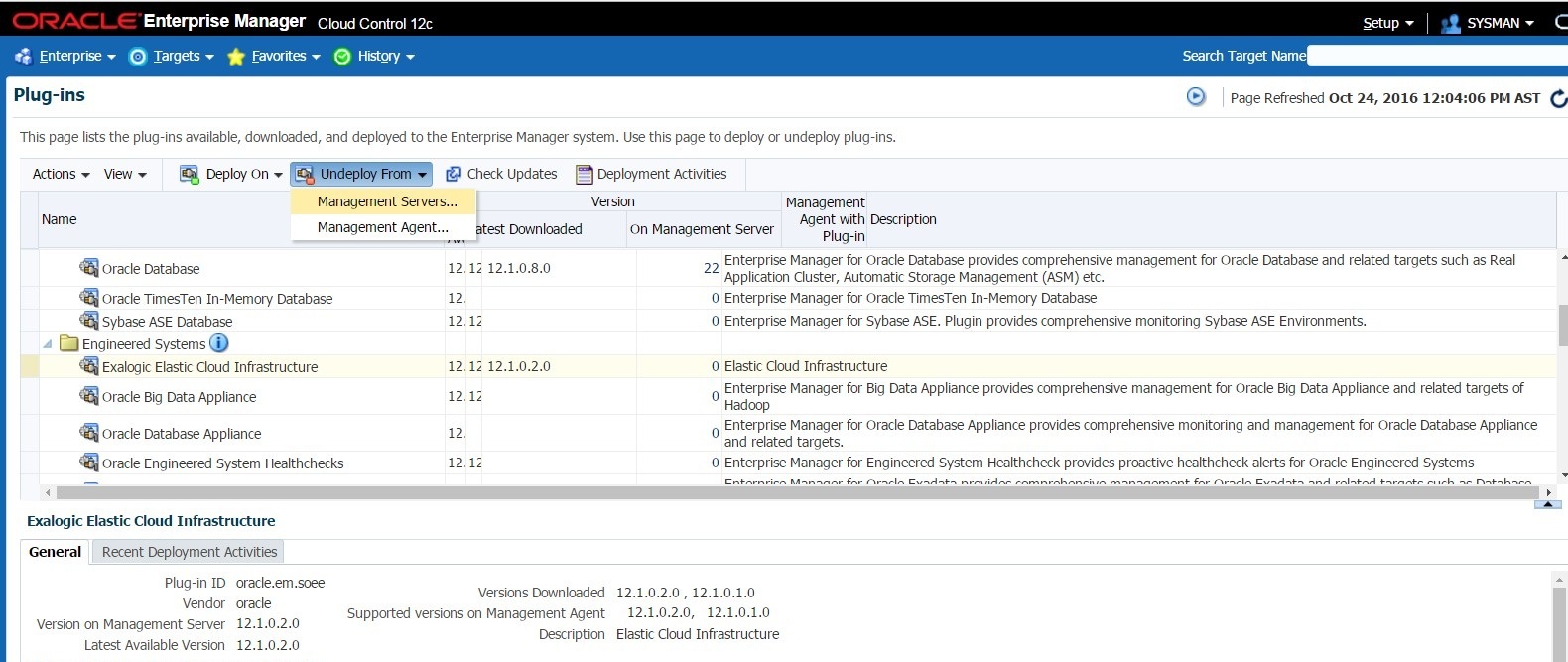Click Exalogic Elastic Cloud Infrastructure icon
Image resolution: width=1568 pixels, height=662 pixels.
89,366
